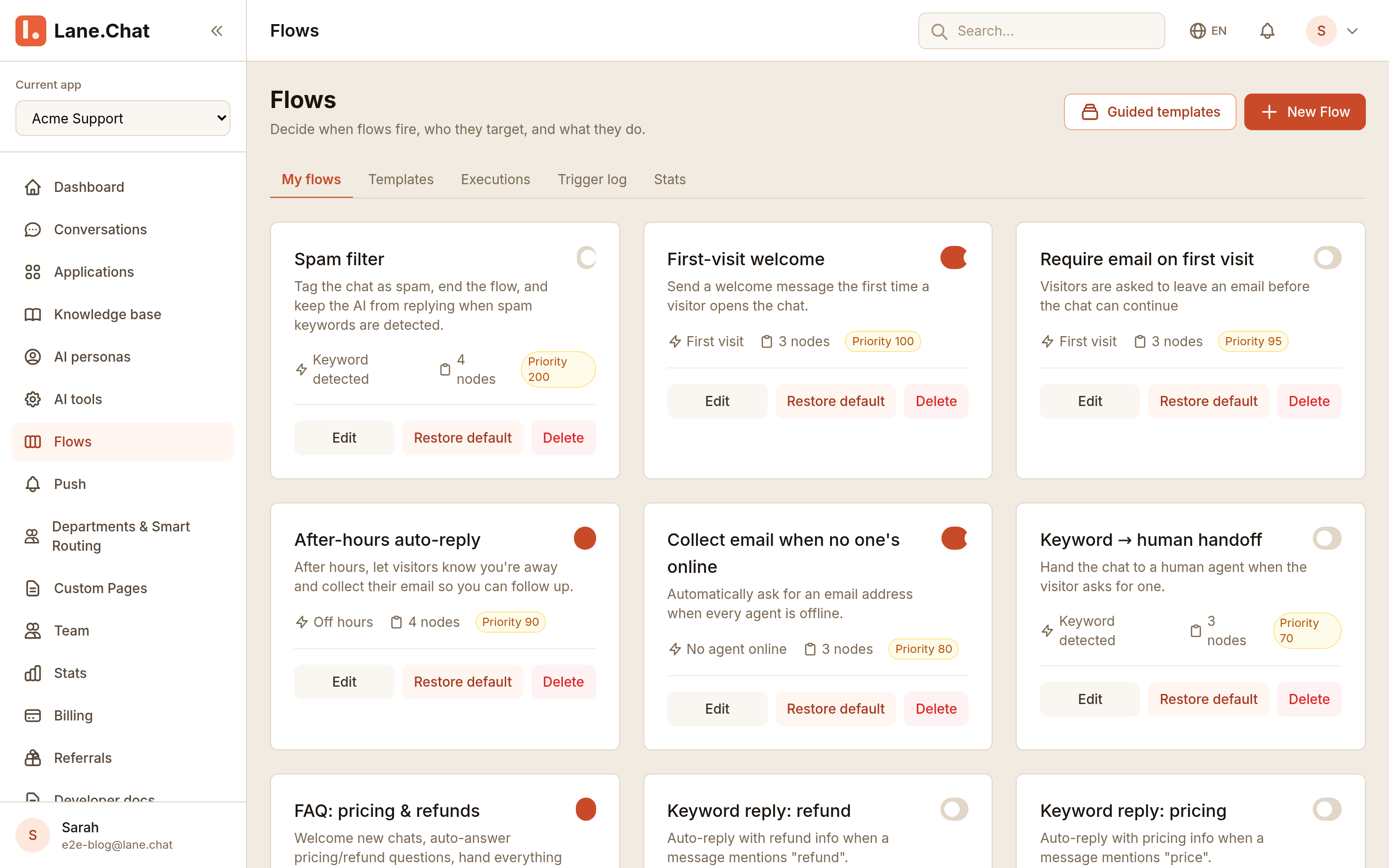Enable Keyword reply: pricing flow
This screenshot has height=868, width=1389.
click(1327, 810)
